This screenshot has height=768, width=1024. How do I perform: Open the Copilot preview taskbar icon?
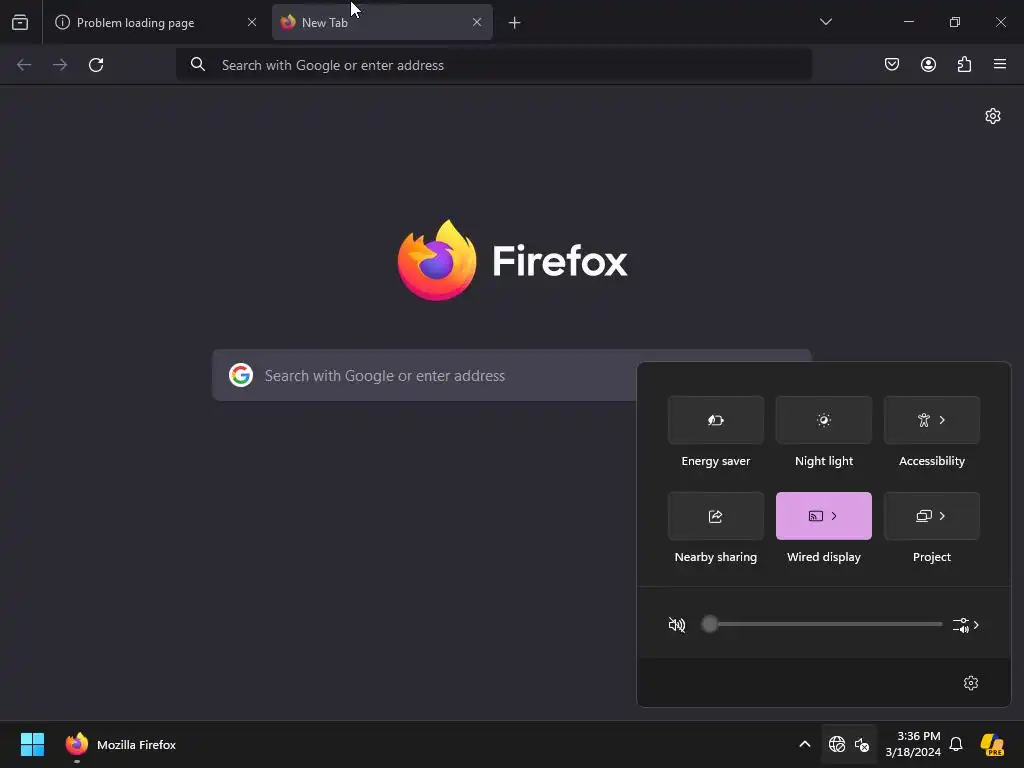(x=993, y=744)
